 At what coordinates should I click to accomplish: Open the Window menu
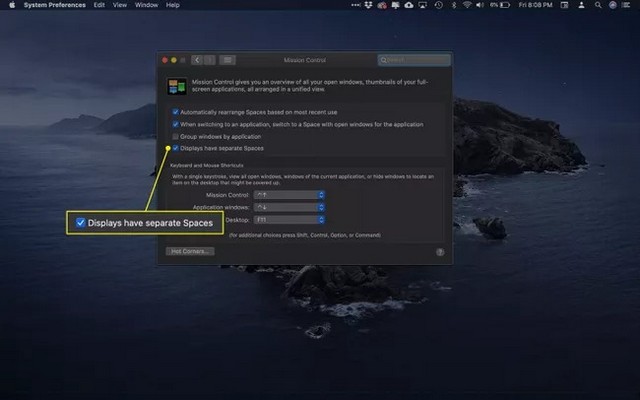pos(146,5)
